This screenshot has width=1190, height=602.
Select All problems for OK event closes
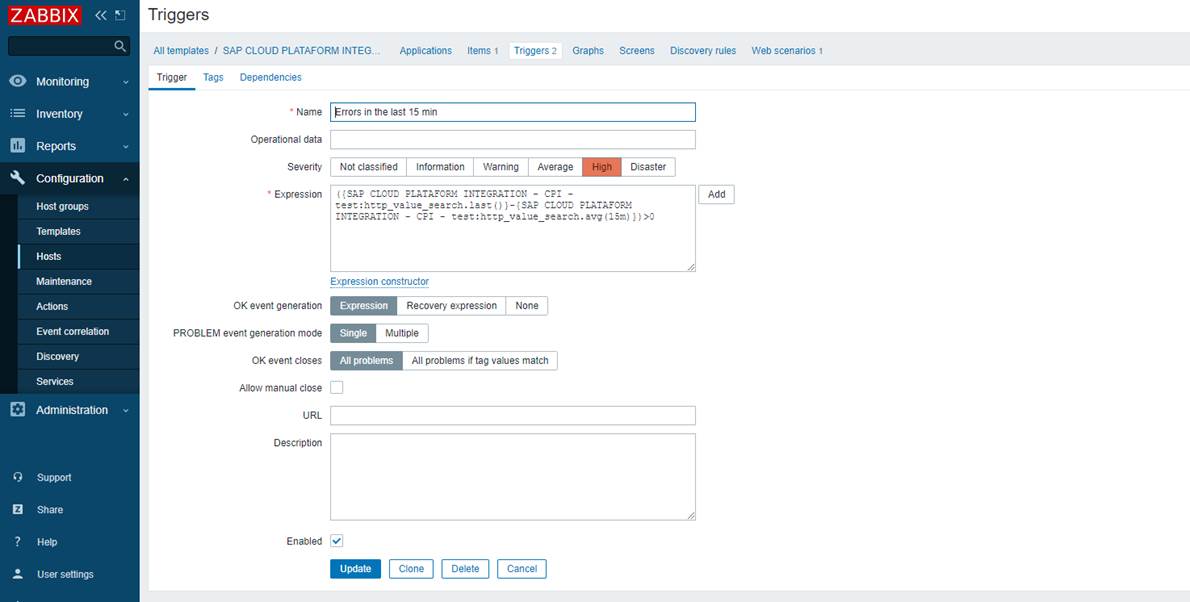click(x=367, y=361)
